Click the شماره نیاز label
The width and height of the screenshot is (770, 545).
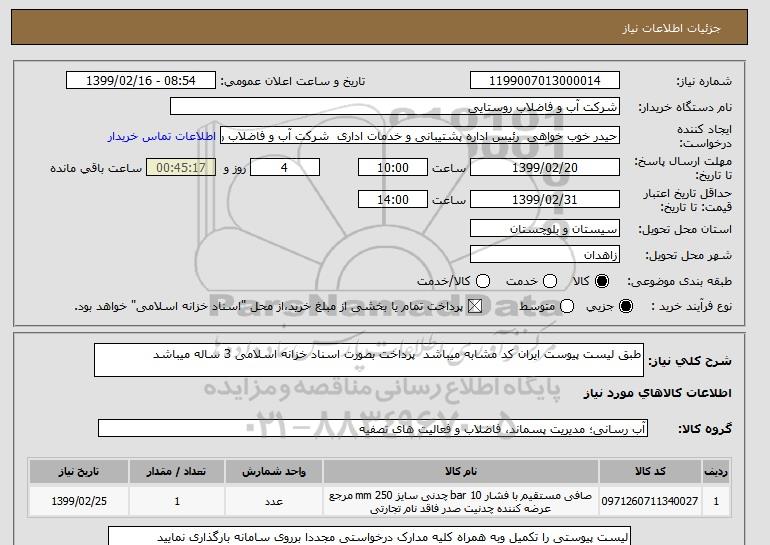tap(704, 82)
